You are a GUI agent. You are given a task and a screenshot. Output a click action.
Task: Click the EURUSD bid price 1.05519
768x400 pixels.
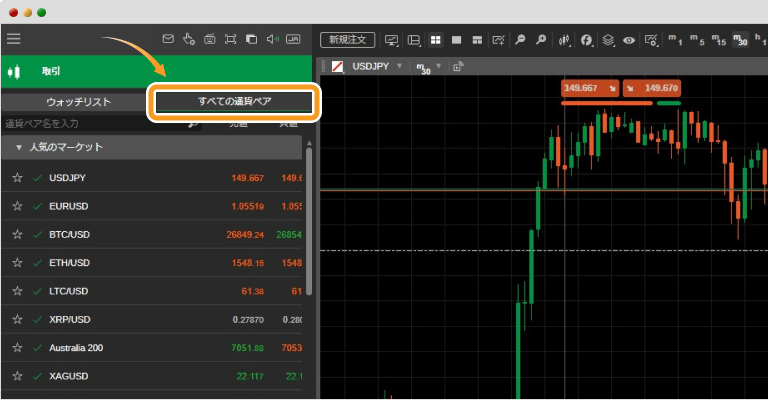pos(247,206)
